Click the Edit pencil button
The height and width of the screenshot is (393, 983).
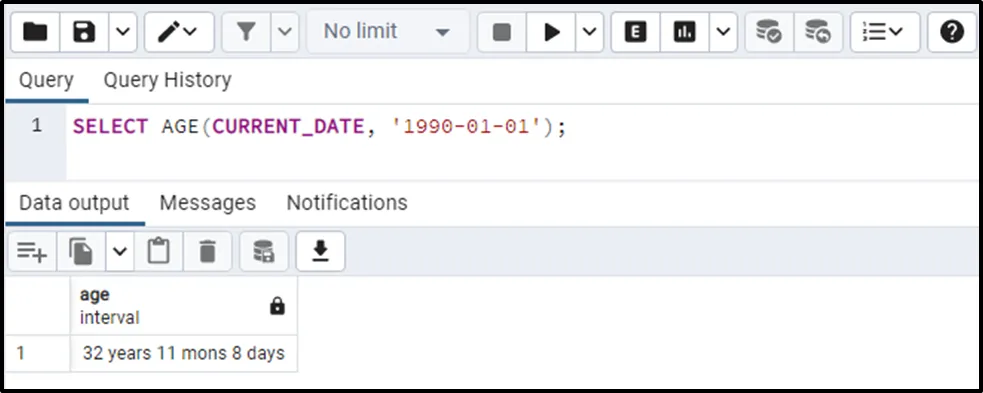[179, 31]
